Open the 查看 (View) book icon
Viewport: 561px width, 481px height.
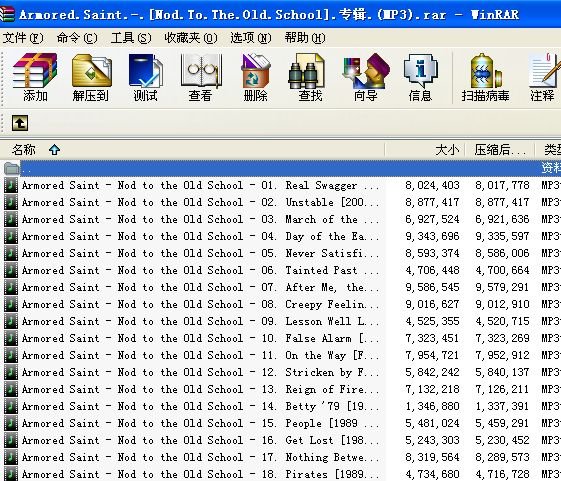click(201, 77)
